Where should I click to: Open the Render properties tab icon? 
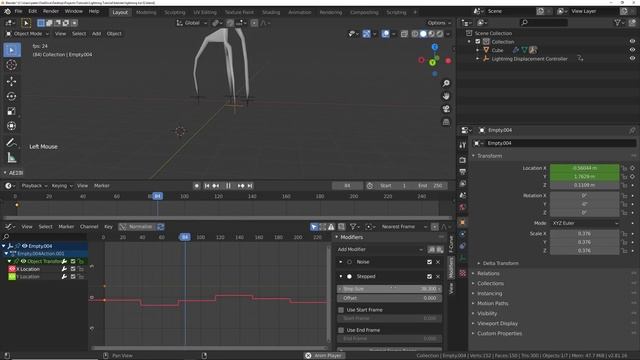coord(462,160)
